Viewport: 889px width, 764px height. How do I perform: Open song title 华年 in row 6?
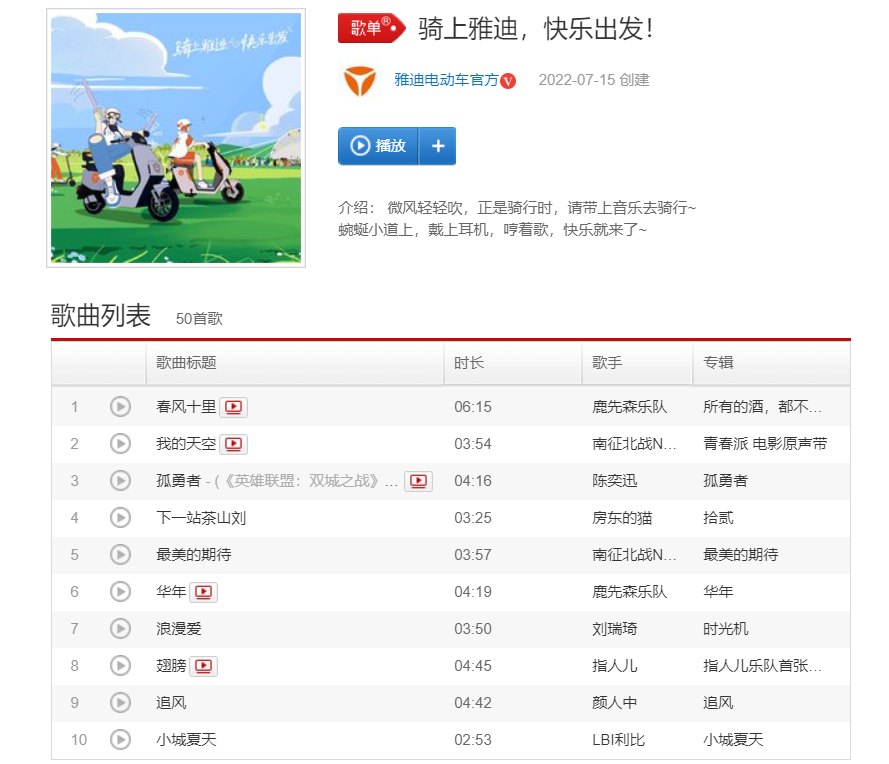pos(171,592)
